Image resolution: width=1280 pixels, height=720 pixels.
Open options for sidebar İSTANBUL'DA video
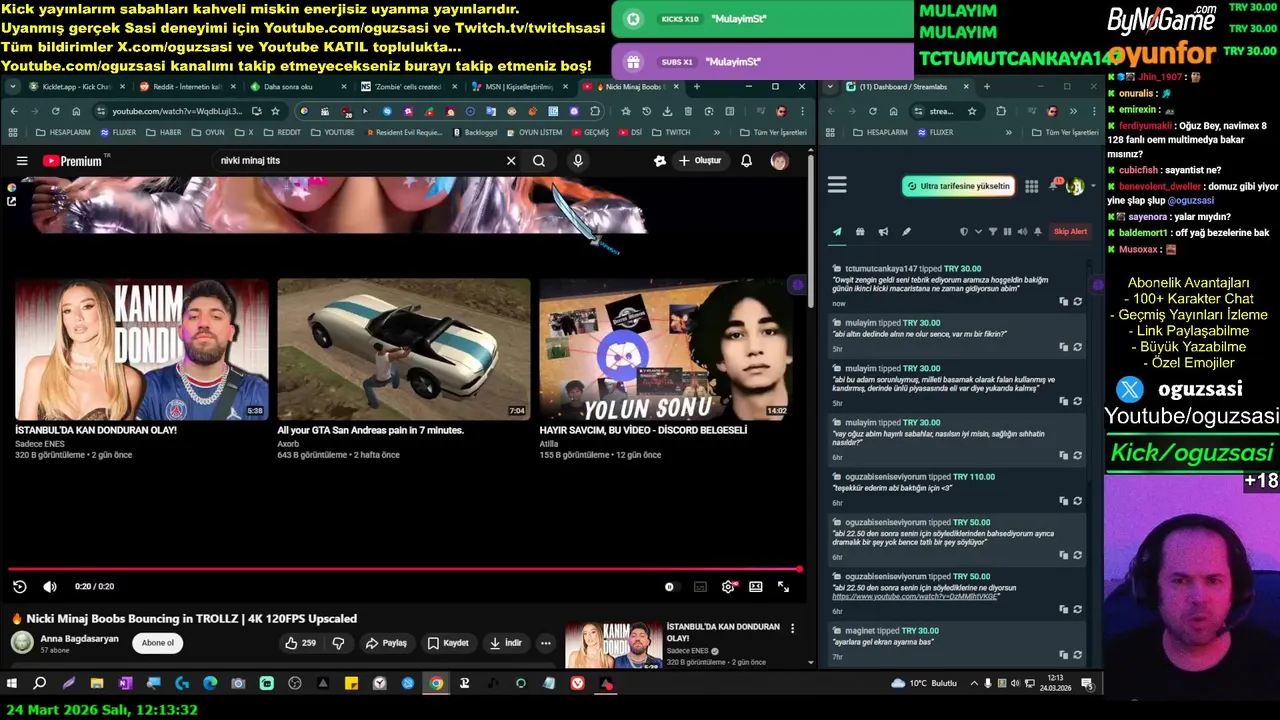(x=792, y=629)
